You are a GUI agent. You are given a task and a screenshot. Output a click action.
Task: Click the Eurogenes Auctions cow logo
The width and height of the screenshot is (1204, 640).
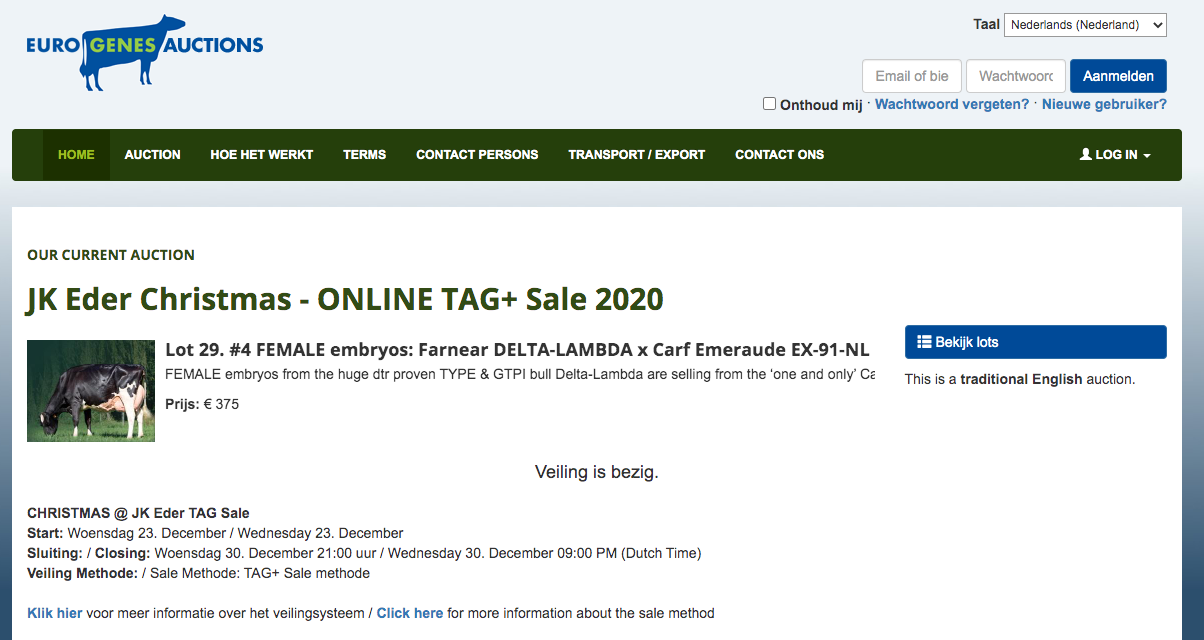pos(144,51)
